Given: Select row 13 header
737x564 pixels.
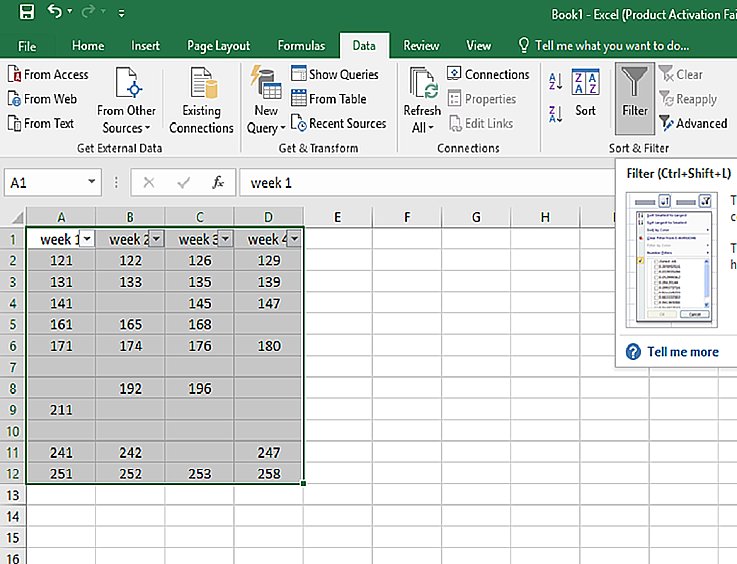Looking at the screenshot, I should 13,495.
